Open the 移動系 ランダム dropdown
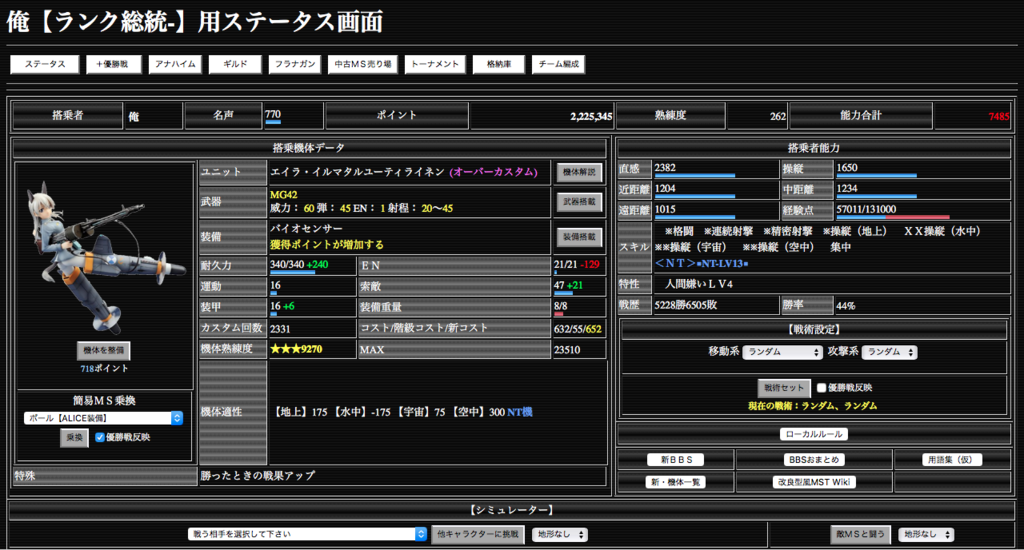1024x550 pixels. [x=782, y=352]
